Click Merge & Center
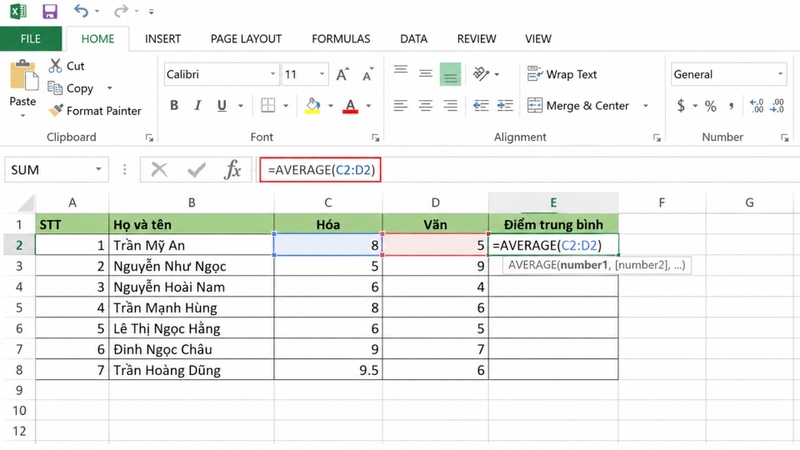 point(578,106)
